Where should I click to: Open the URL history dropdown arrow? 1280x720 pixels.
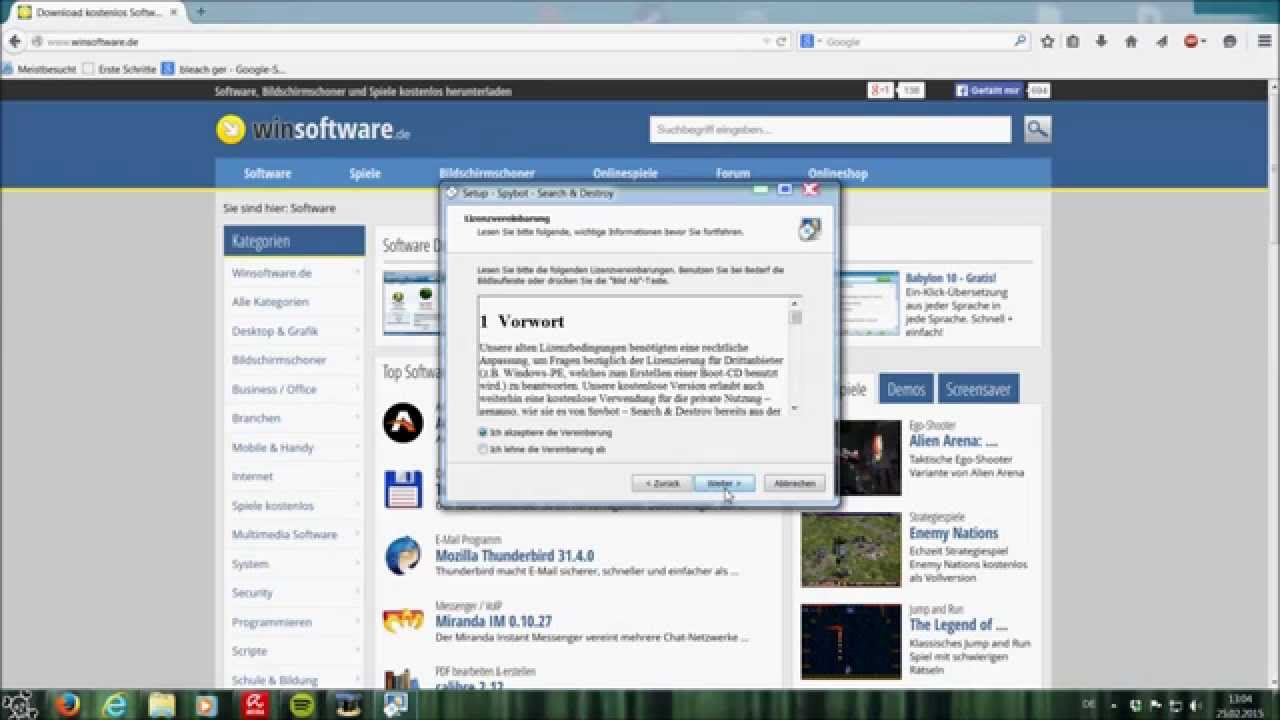(x=767, y=42)
